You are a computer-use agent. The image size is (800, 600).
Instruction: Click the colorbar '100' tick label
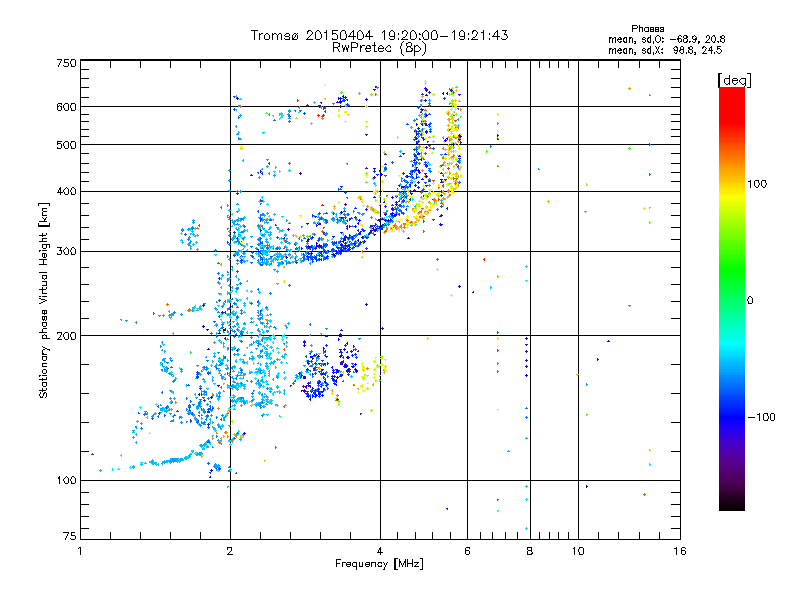click(757, 184)
